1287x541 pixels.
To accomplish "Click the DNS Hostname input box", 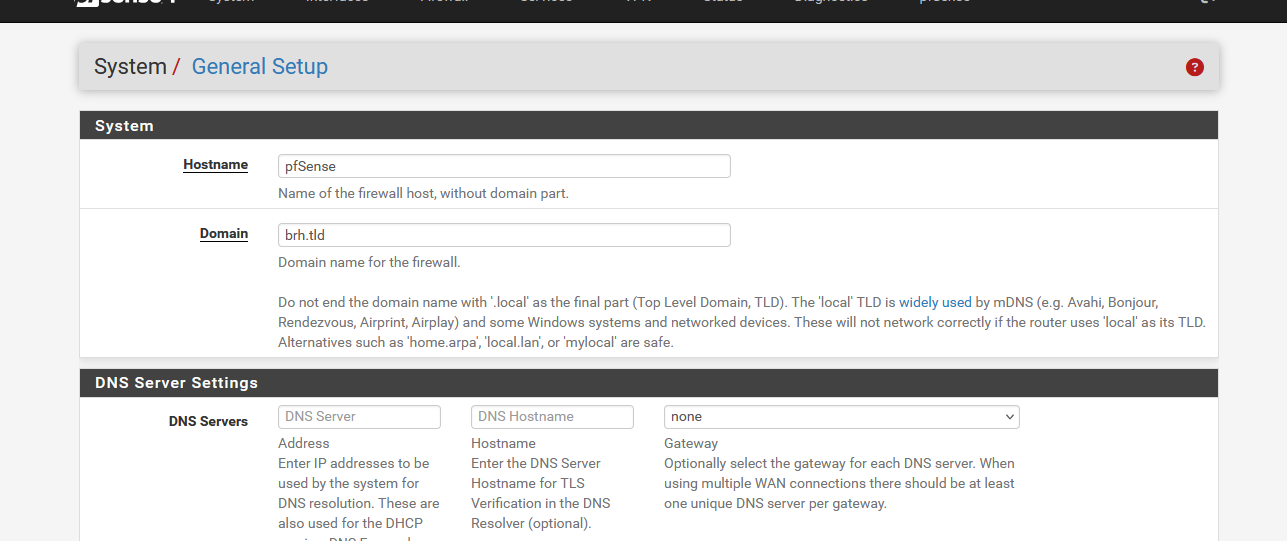I will [552, 417].
